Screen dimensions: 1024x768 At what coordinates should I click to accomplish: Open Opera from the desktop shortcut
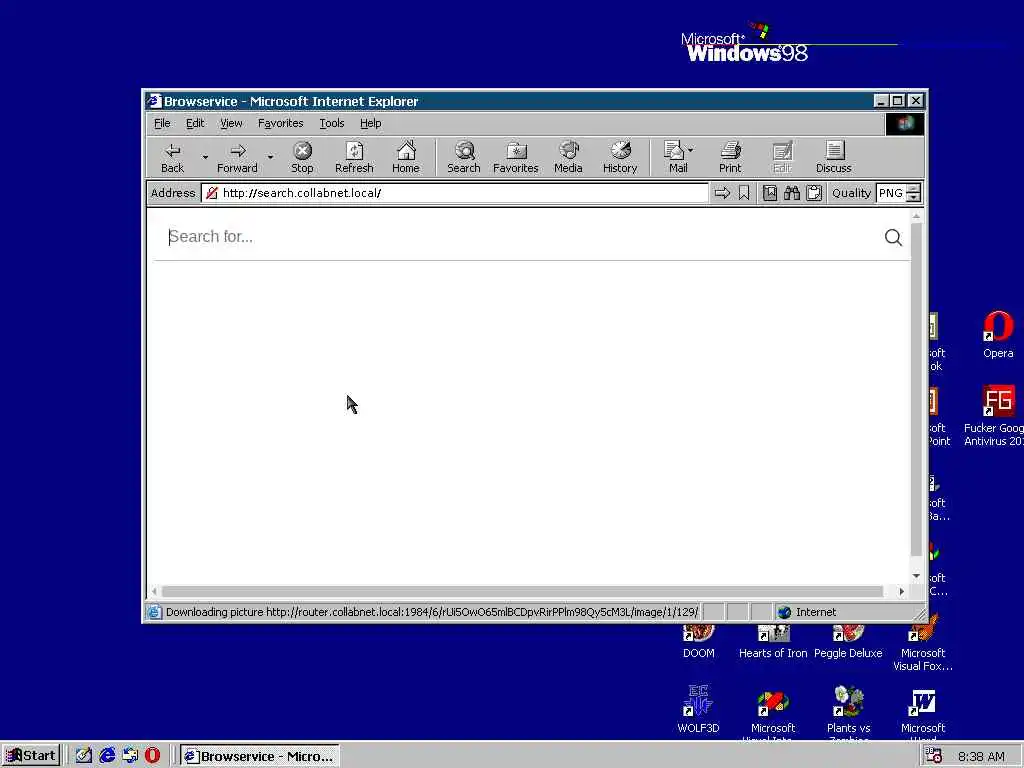(998, 335)
